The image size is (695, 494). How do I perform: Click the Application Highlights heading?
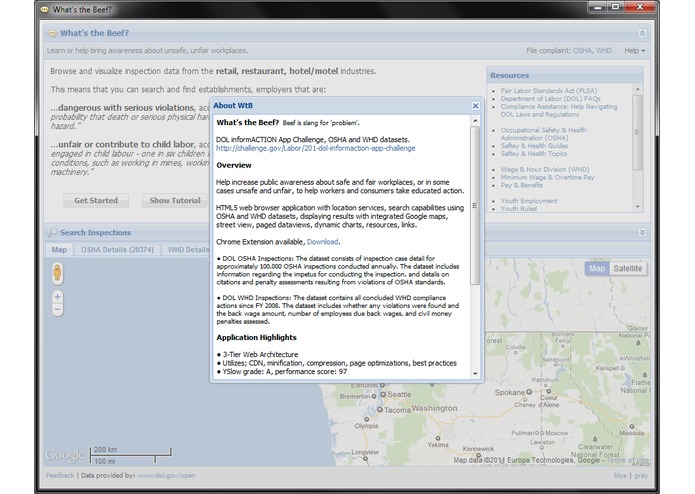click(x=256, y=338)
